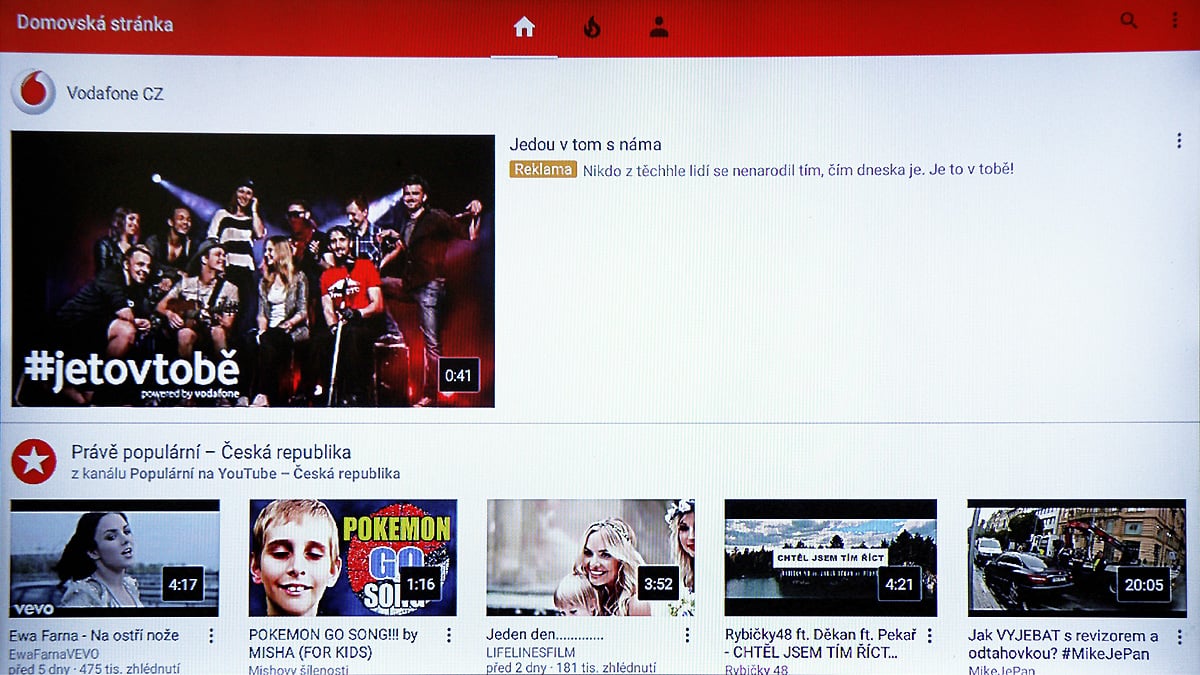Open options for Ewa Farna video

tap(211, 636)
